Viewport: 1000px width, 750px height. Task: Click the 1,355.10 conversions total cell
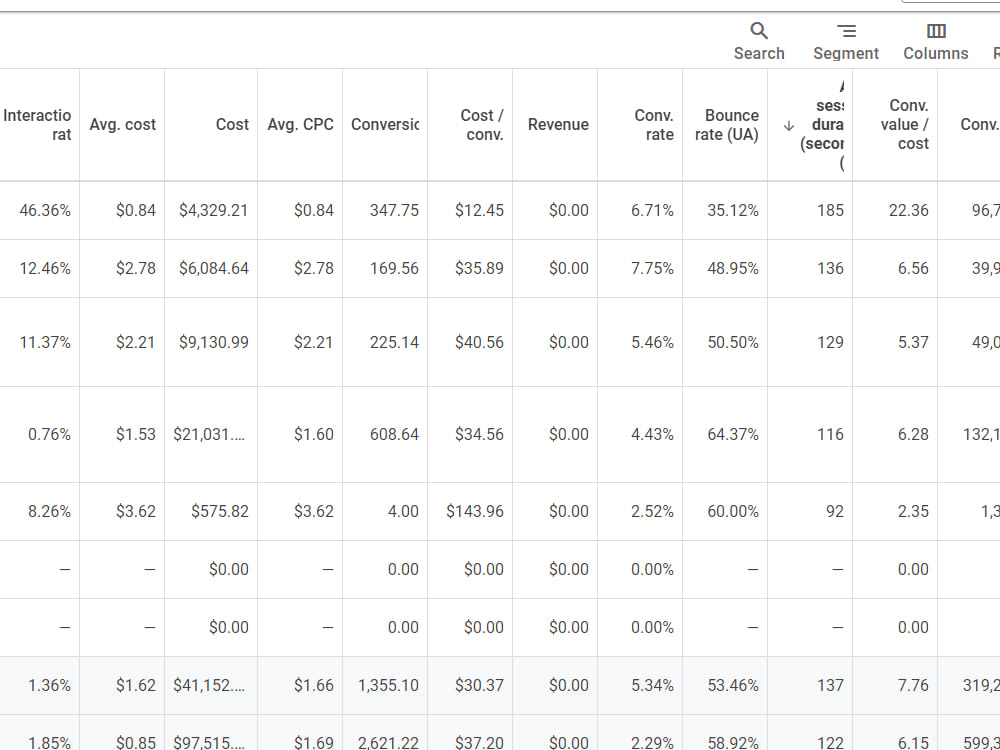tap(388, 686)
